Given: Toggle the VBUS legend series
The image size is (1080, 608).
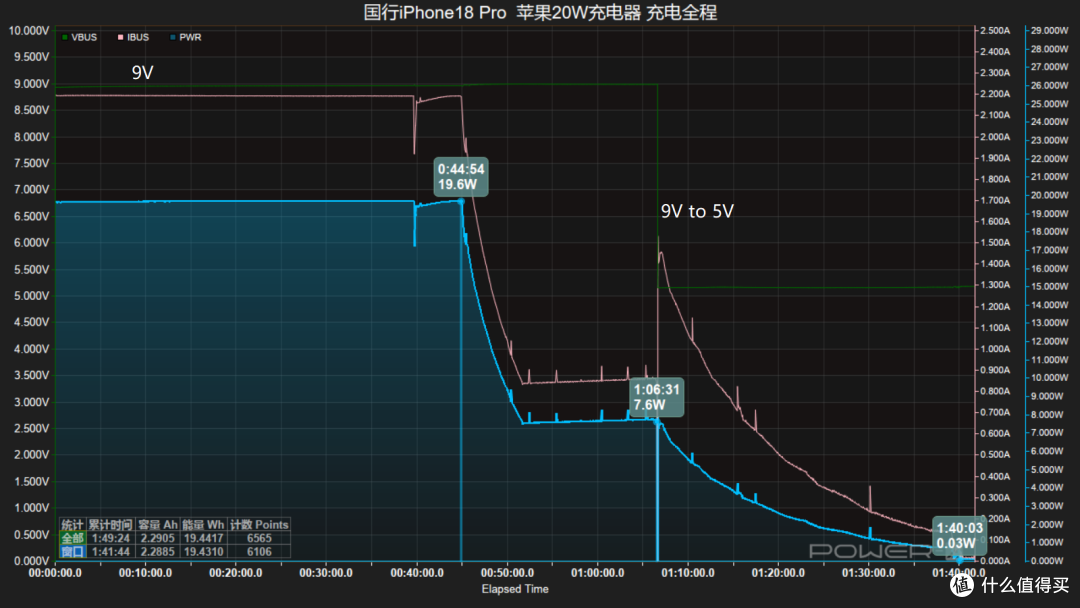Looking at the screenshot, I should (x=79, y=37).
